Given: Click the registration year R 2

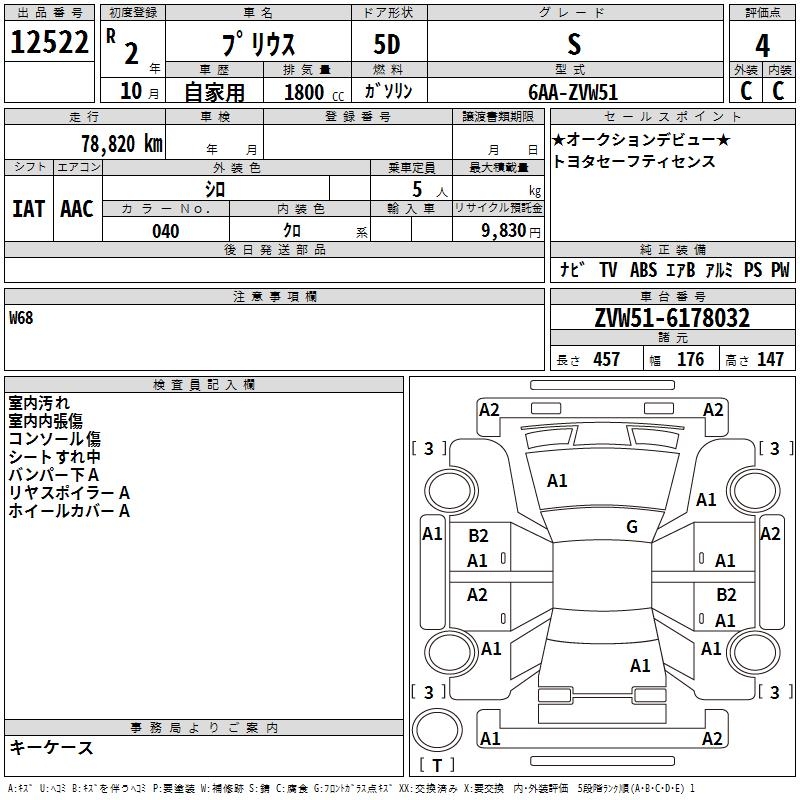Looking at the screenshot, I should point(122,47).
